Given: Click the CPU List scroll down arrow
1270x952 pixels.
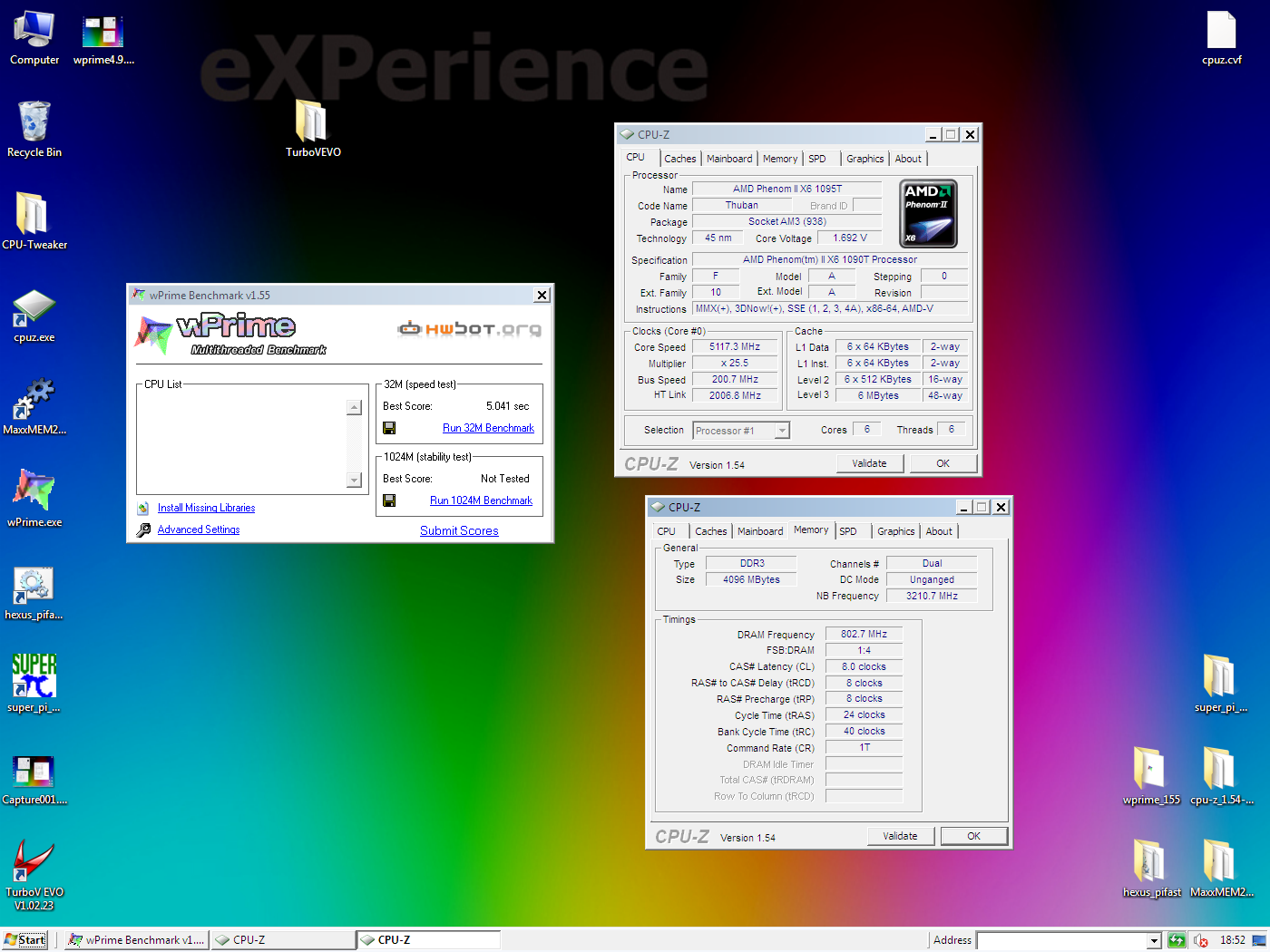Looking at the screenshot, I should pyautogui.click(x=354, y=481).
